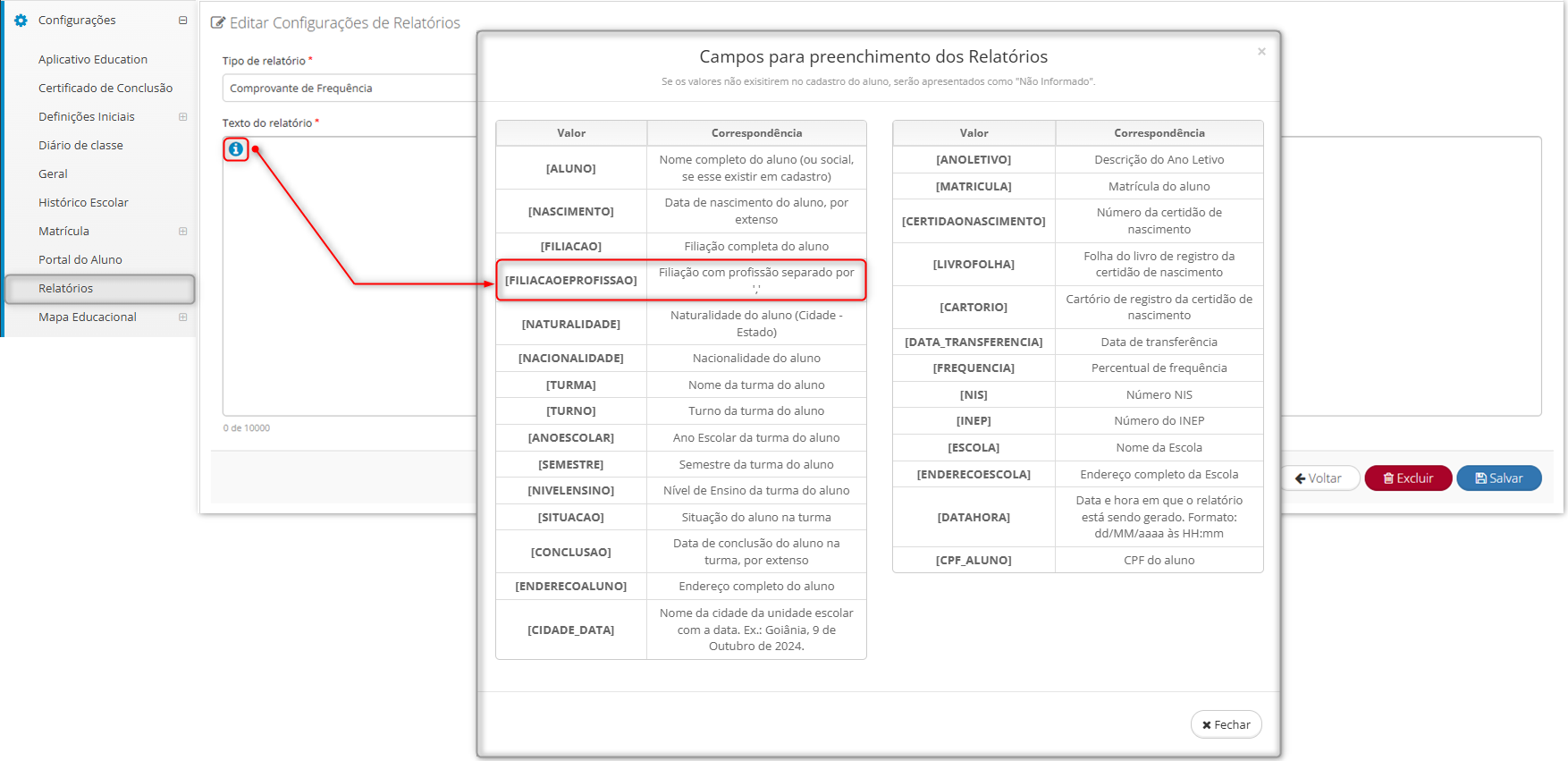Image resolution: width=1568 pixels, height=761 pixels.
Task: Click the Configurações gear icon
Action: pos(21,20)
